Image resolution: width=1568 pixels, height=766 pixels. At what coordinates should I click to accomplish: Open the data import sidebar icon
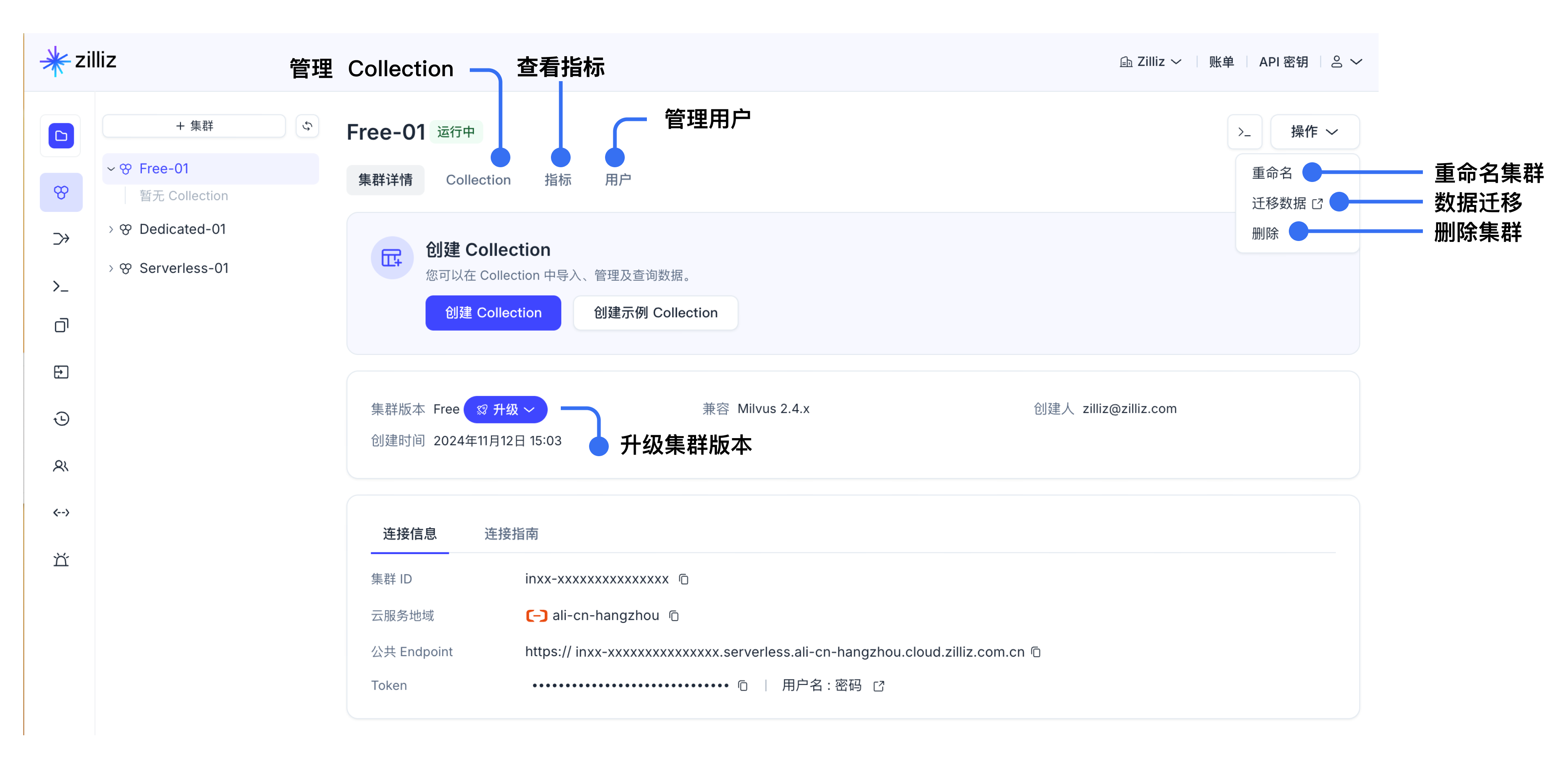61,372
